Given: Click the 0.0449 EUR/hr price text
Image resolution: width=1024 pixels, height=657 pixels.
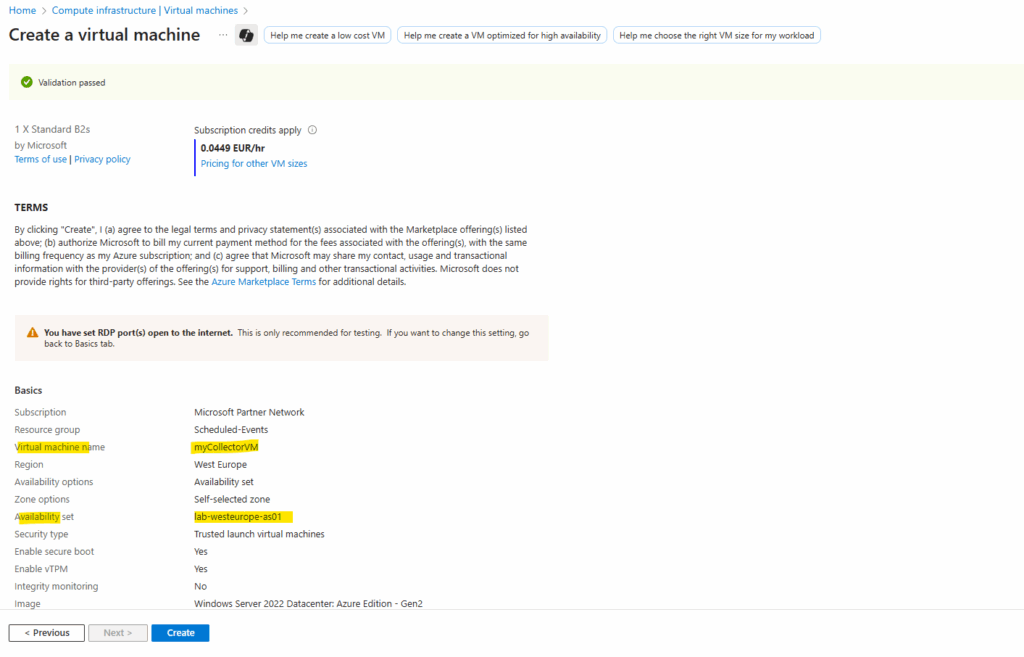Looking at the screenshot, I should coord(232,148).
